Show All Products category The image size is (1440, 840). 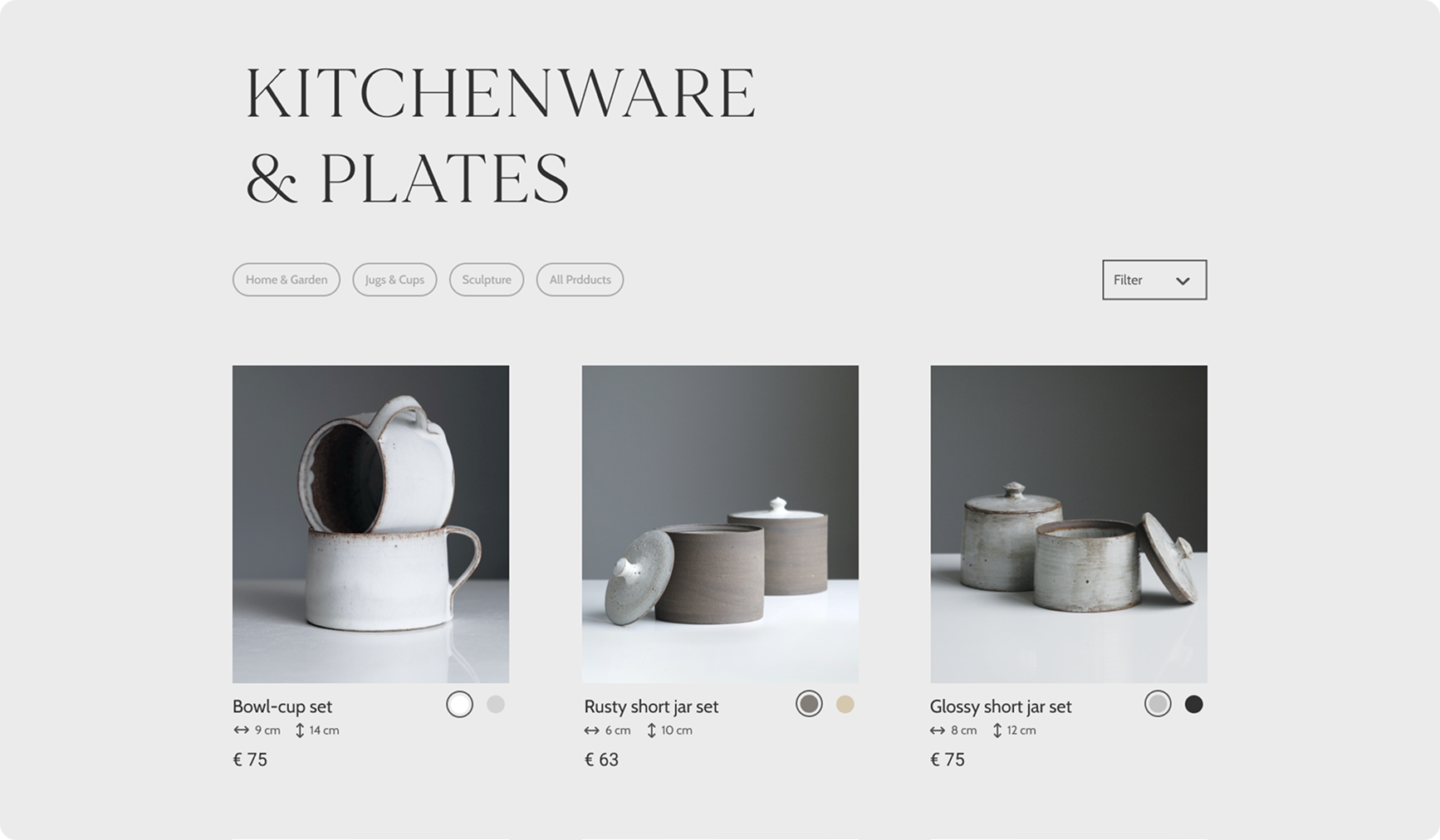[580, 280]
